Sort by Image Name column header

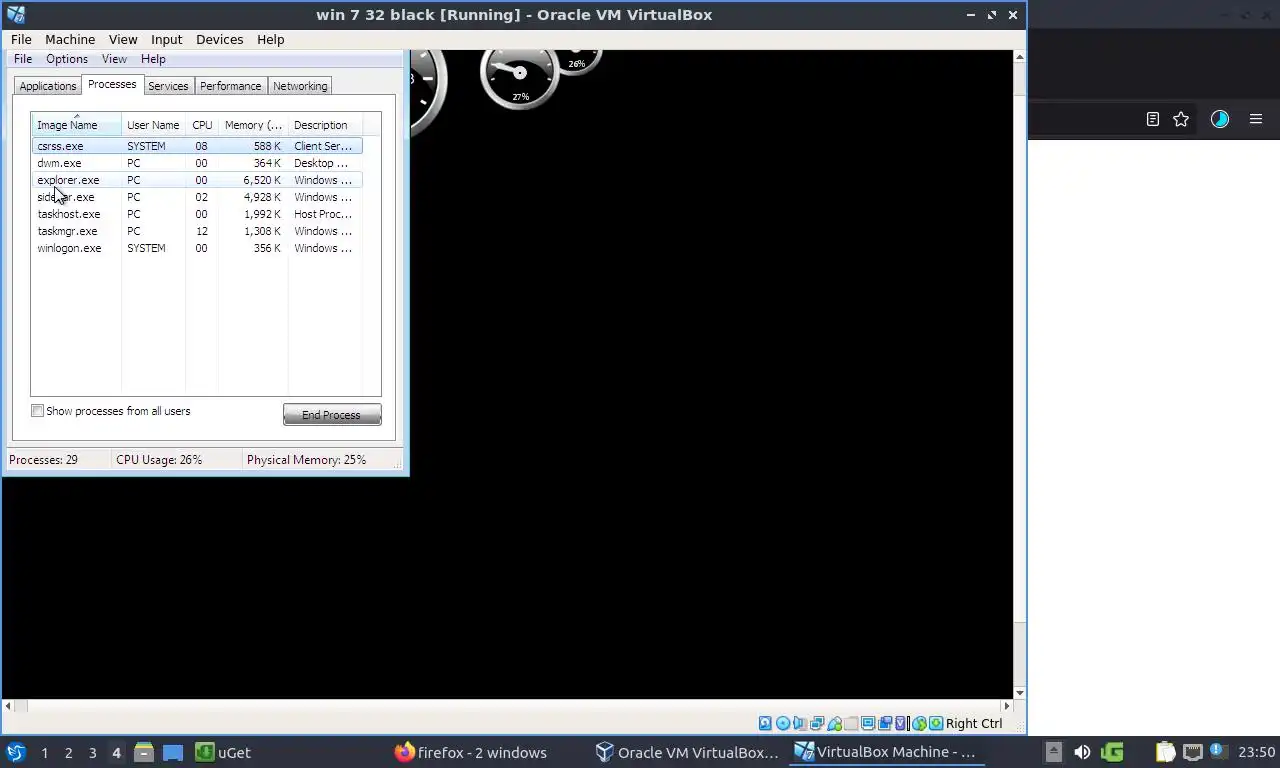[x=76, y=125]
